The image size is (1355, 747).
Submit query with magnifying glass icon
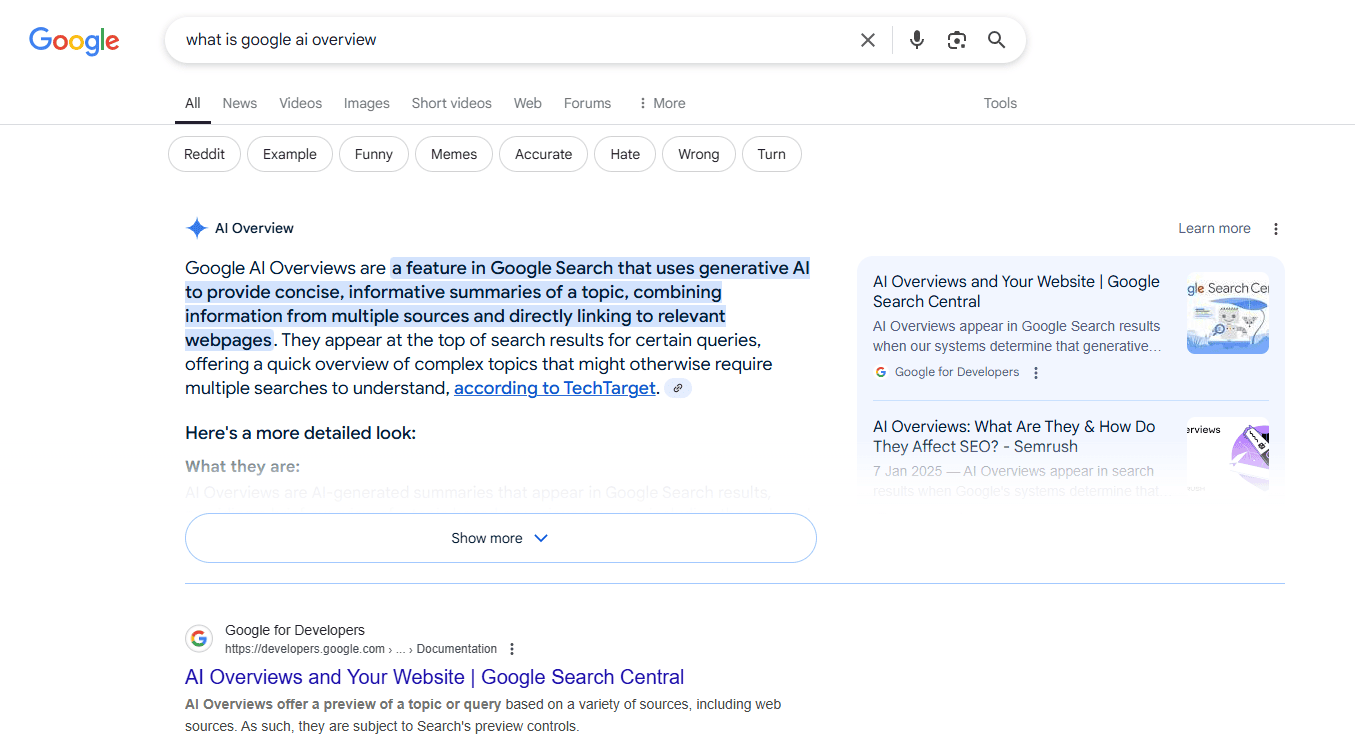[x=997, y=40]
